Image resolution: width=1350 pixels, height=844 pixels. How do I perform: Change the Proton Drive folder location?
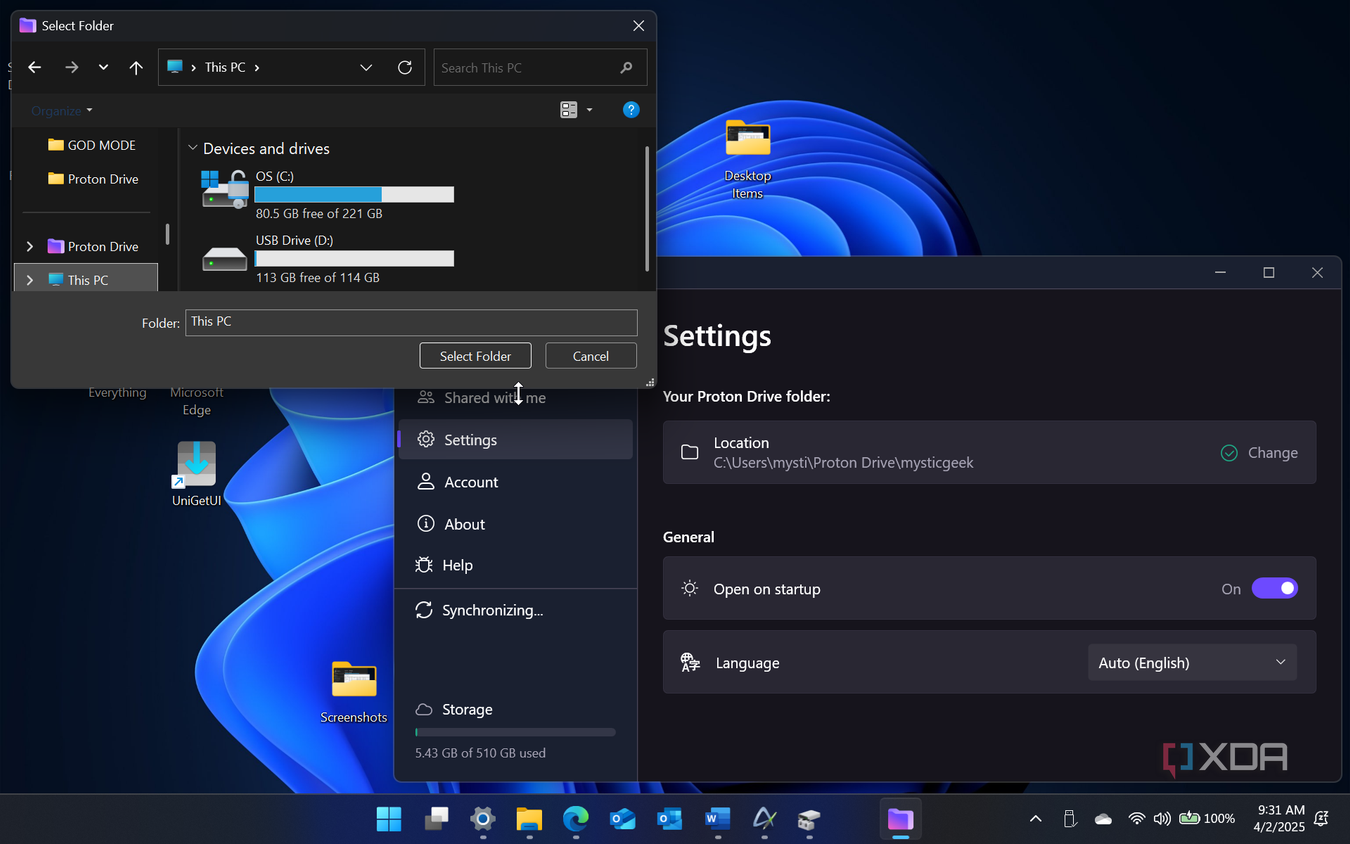pos(1272,453)
